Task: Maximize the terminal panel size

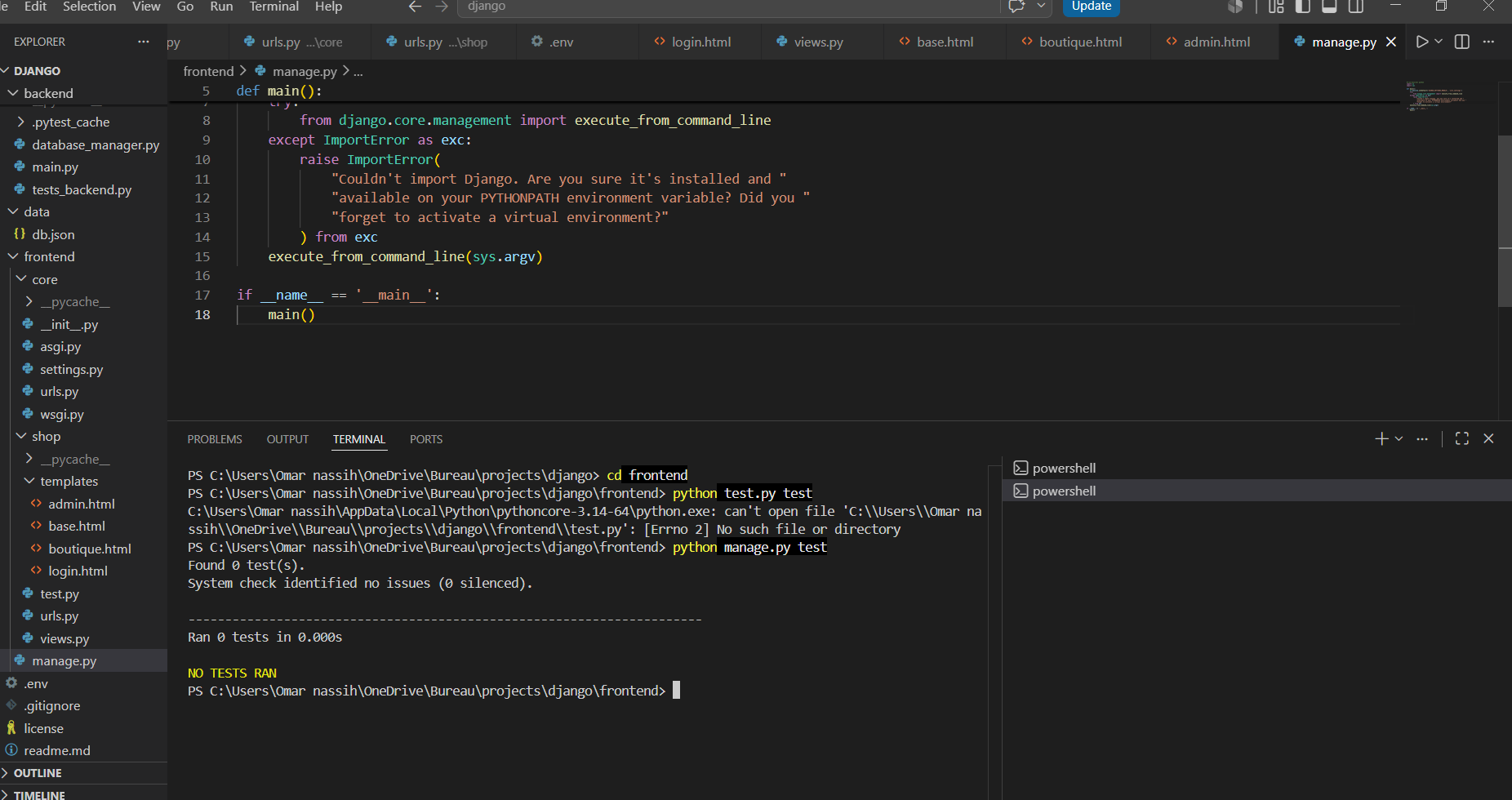Action: (1462, 438)
